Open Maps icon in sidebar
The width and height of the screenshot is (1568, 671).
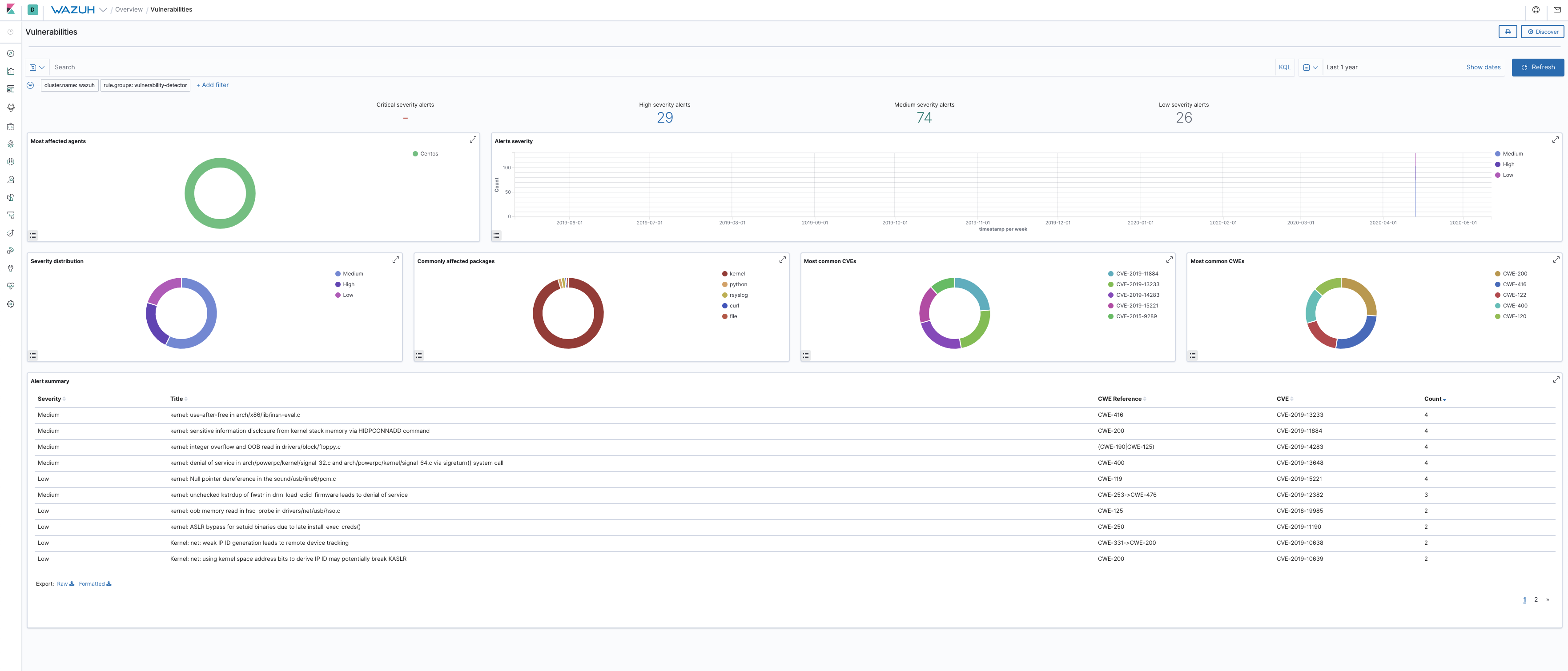coord(10,144)
